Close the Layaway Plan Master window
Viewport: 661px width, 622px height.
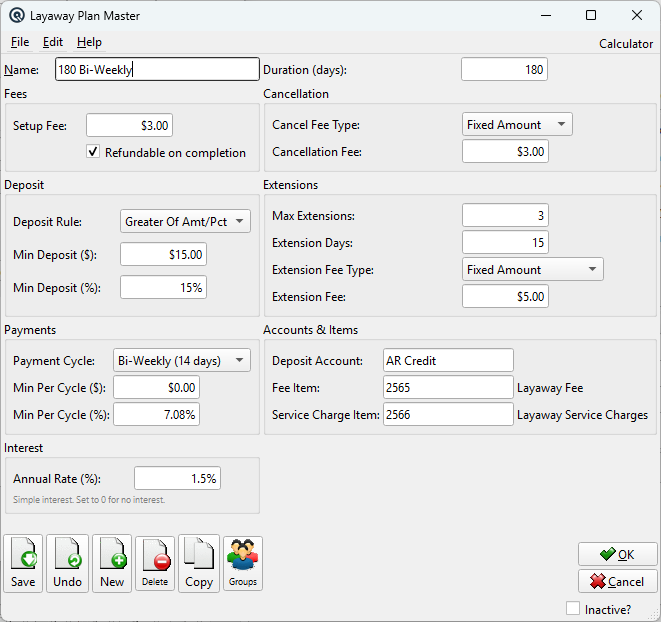[x=637, y=16]
